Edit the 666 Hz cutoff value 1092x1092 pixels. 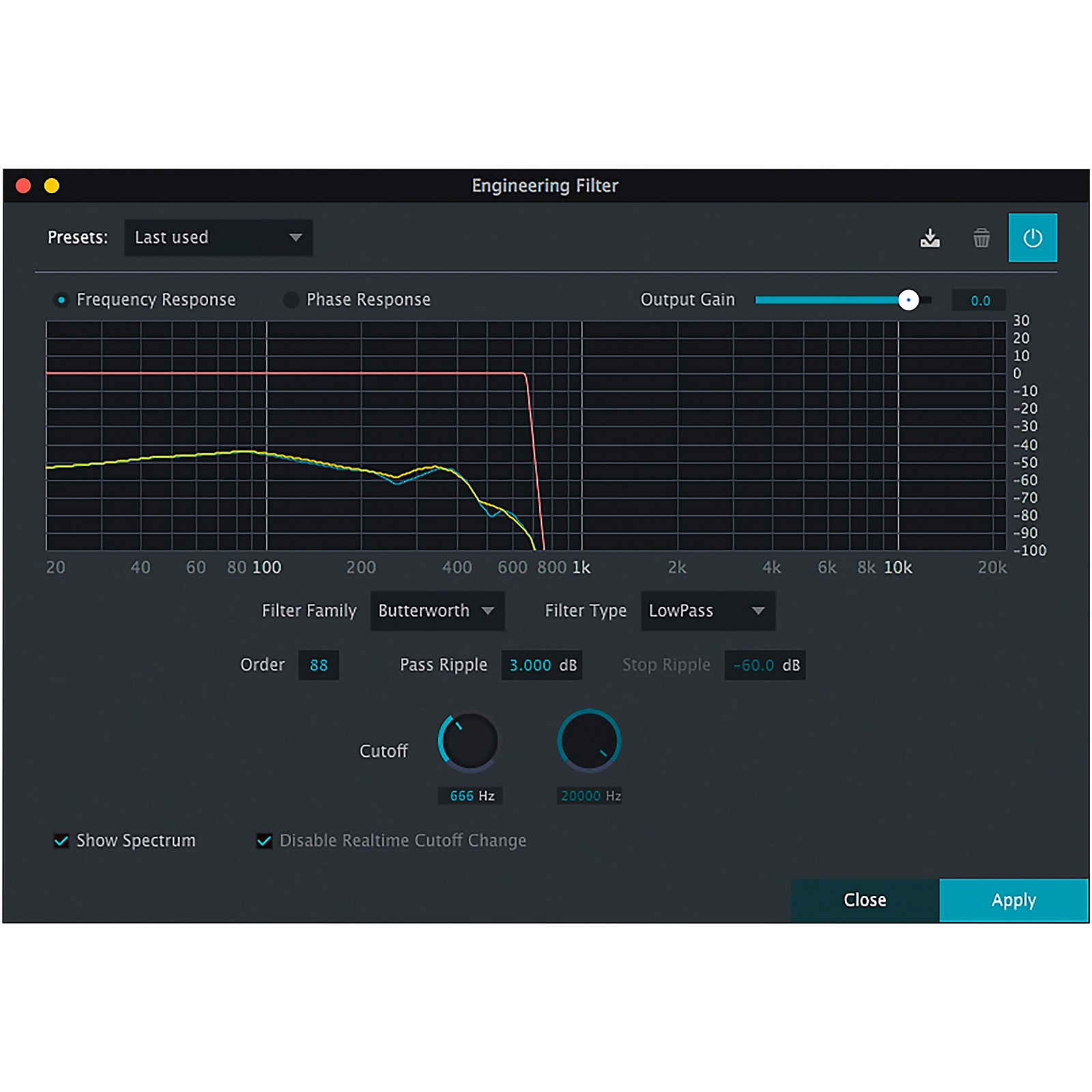coord(470,794)
